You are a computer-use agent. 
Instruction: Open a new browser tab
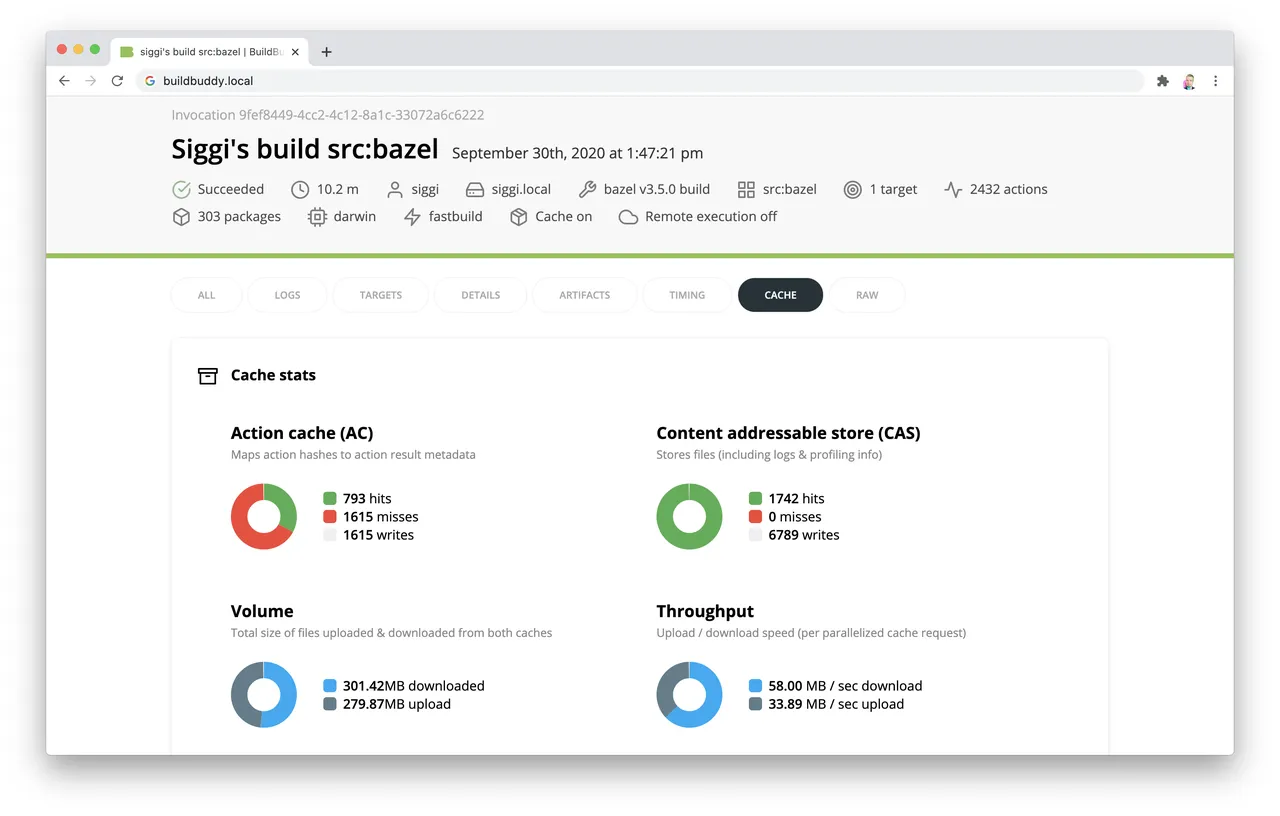[x=326, y=52]
